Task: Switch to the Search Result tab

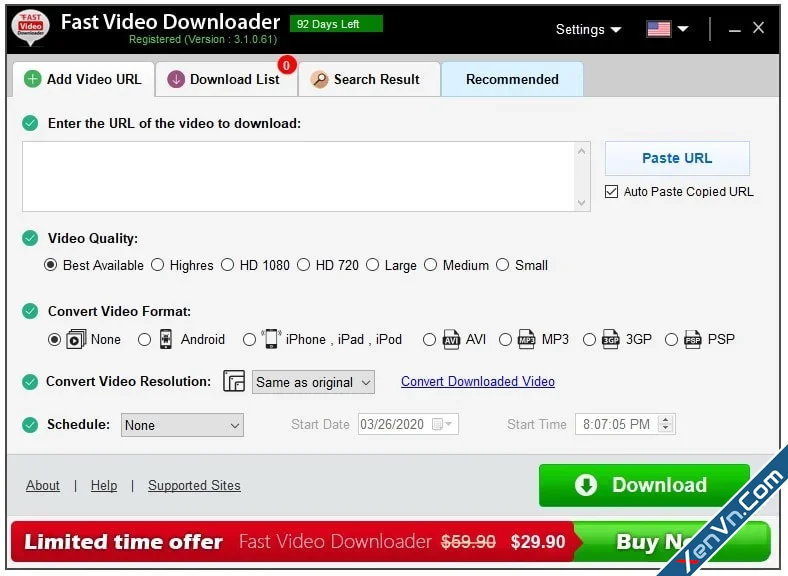Action: pyautogui.click(x=369, y=79)
